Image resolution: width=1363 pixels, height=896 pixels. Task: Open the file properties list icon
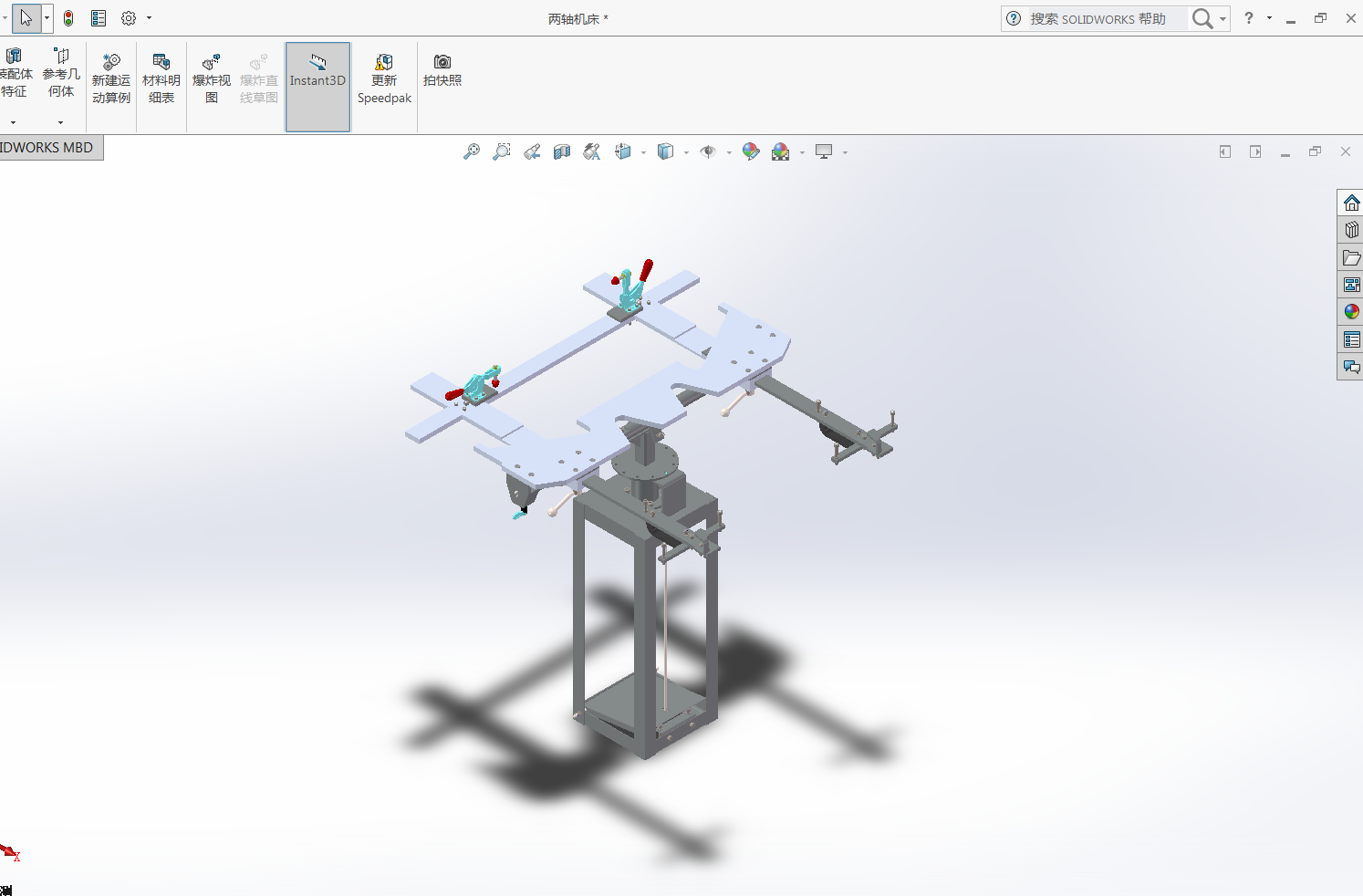[x=99, y=18]
